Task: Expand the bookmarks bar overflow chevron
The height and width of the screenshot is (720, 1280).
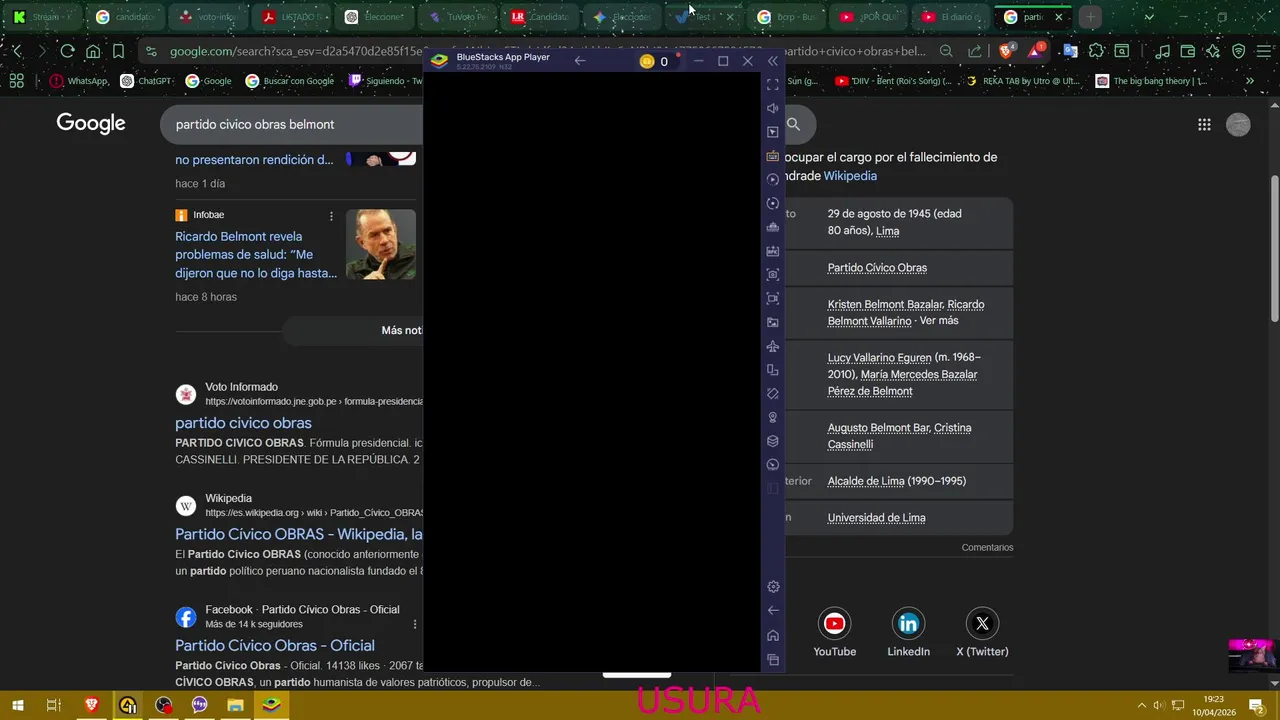Action: (x=1249, y=81)
